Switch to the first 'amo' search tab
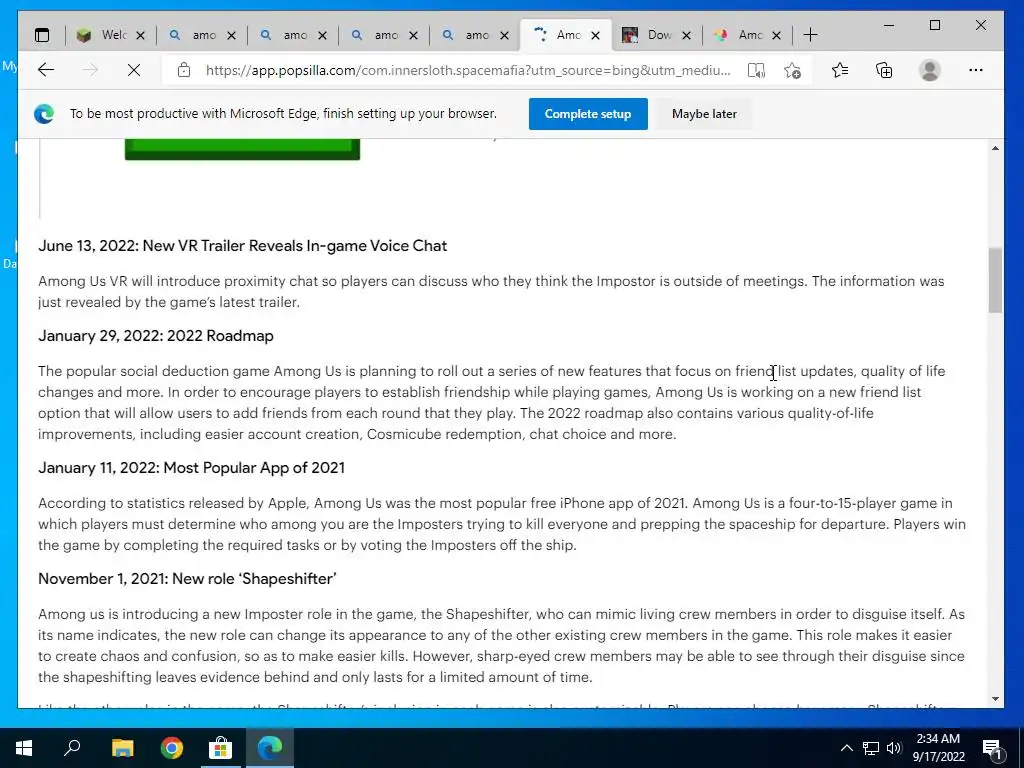The width and height of the screenshot is (1024, 768). pos(202,35)
